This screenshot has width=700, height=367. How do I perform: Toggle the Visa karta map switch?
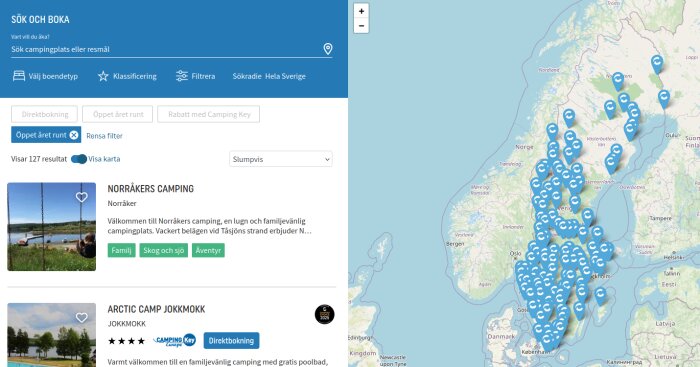tap(79, 158)
